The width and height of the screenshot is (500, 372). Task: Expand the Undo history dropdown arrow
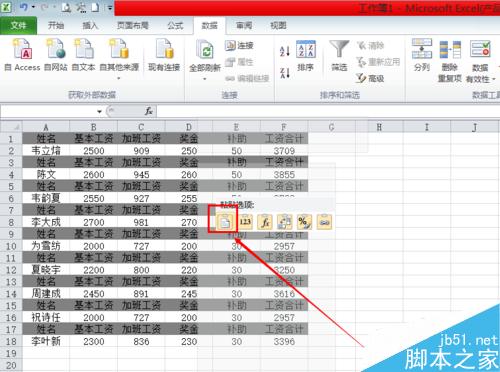point(33,7)
